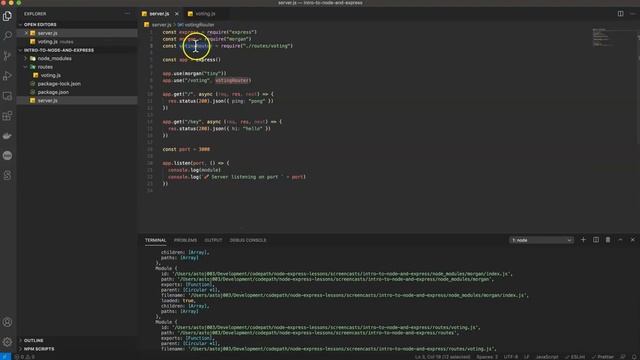640x360 pixels.
Task: Open package.json in file tree
Action: [x=53, y=92]
